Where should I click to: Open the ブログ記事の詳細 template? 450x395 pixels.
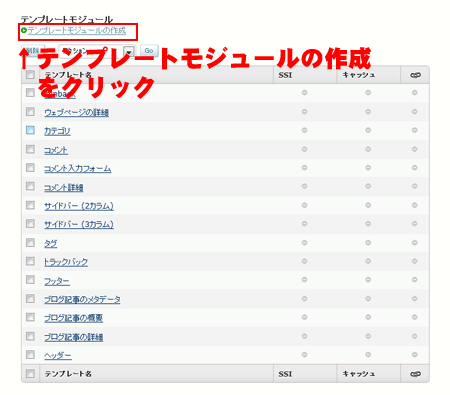point(74,337)
